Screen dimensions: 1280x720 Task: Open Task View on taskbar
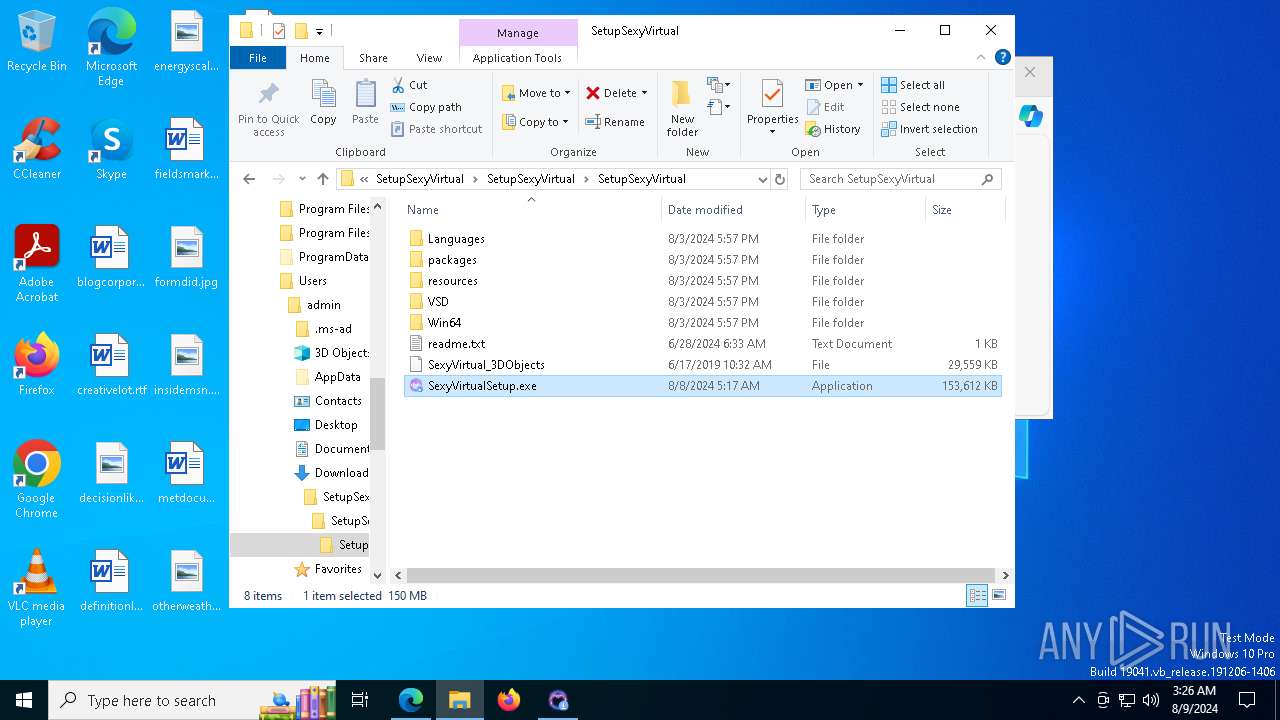(x=360, y=700)
